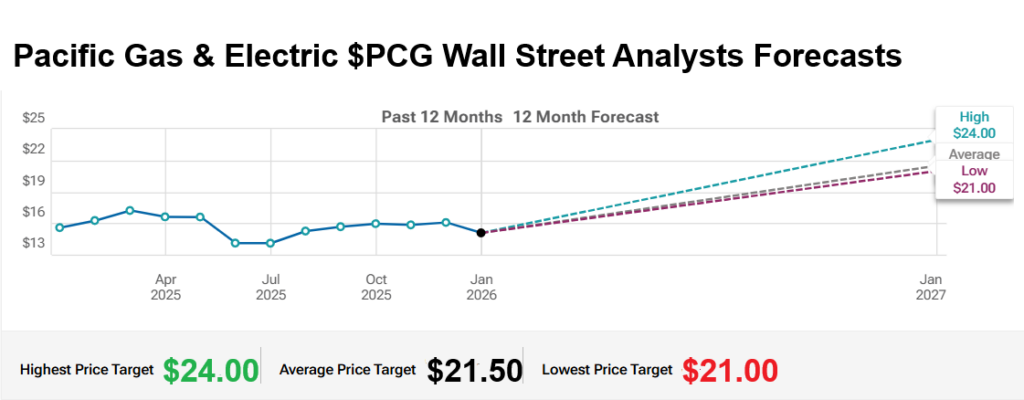Click the $13 label on the price axis

pyautogui.click(x=34, y=243)
